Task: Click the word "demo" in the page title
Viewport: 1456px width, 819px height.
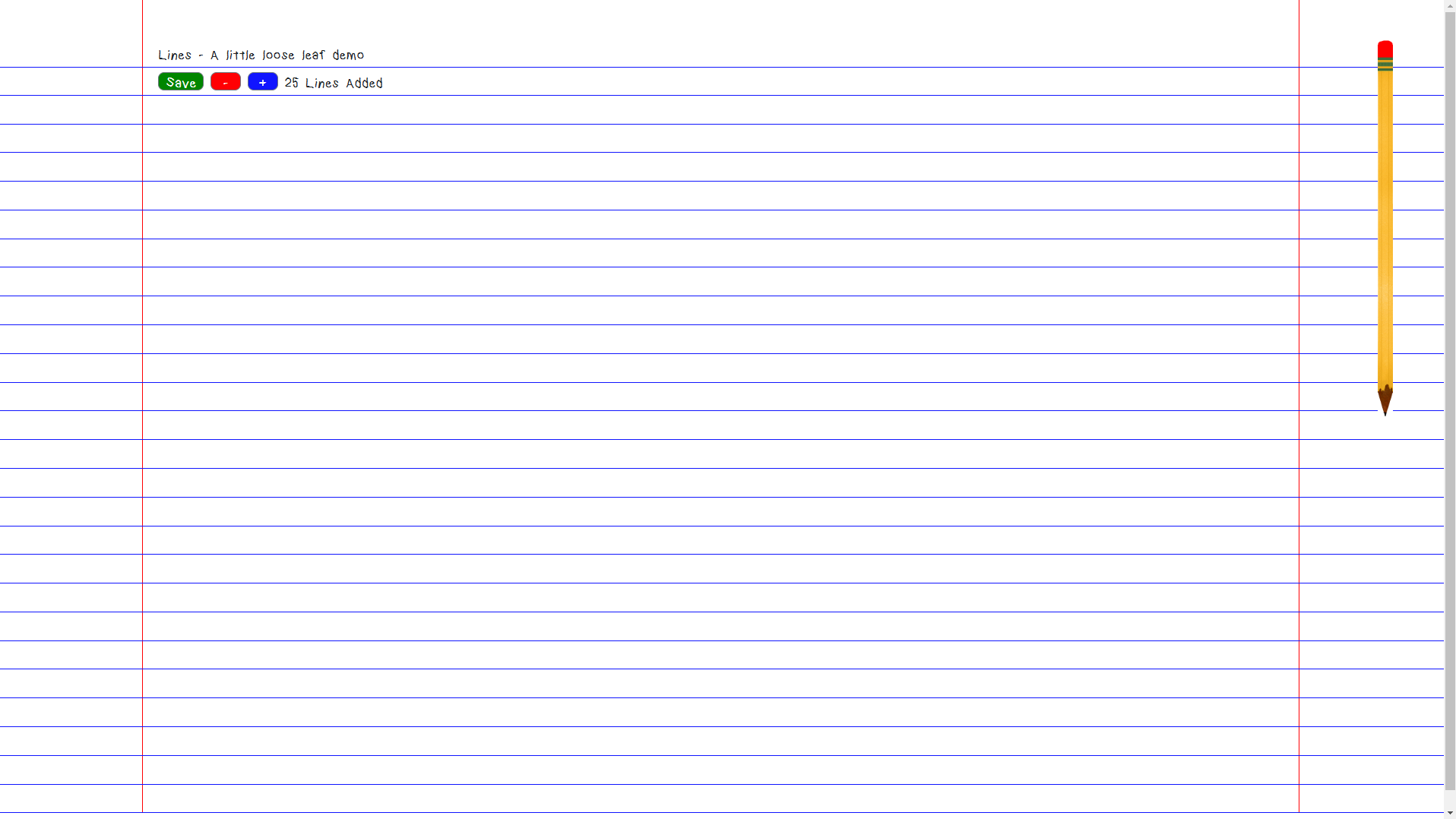Action: point(348,55)
